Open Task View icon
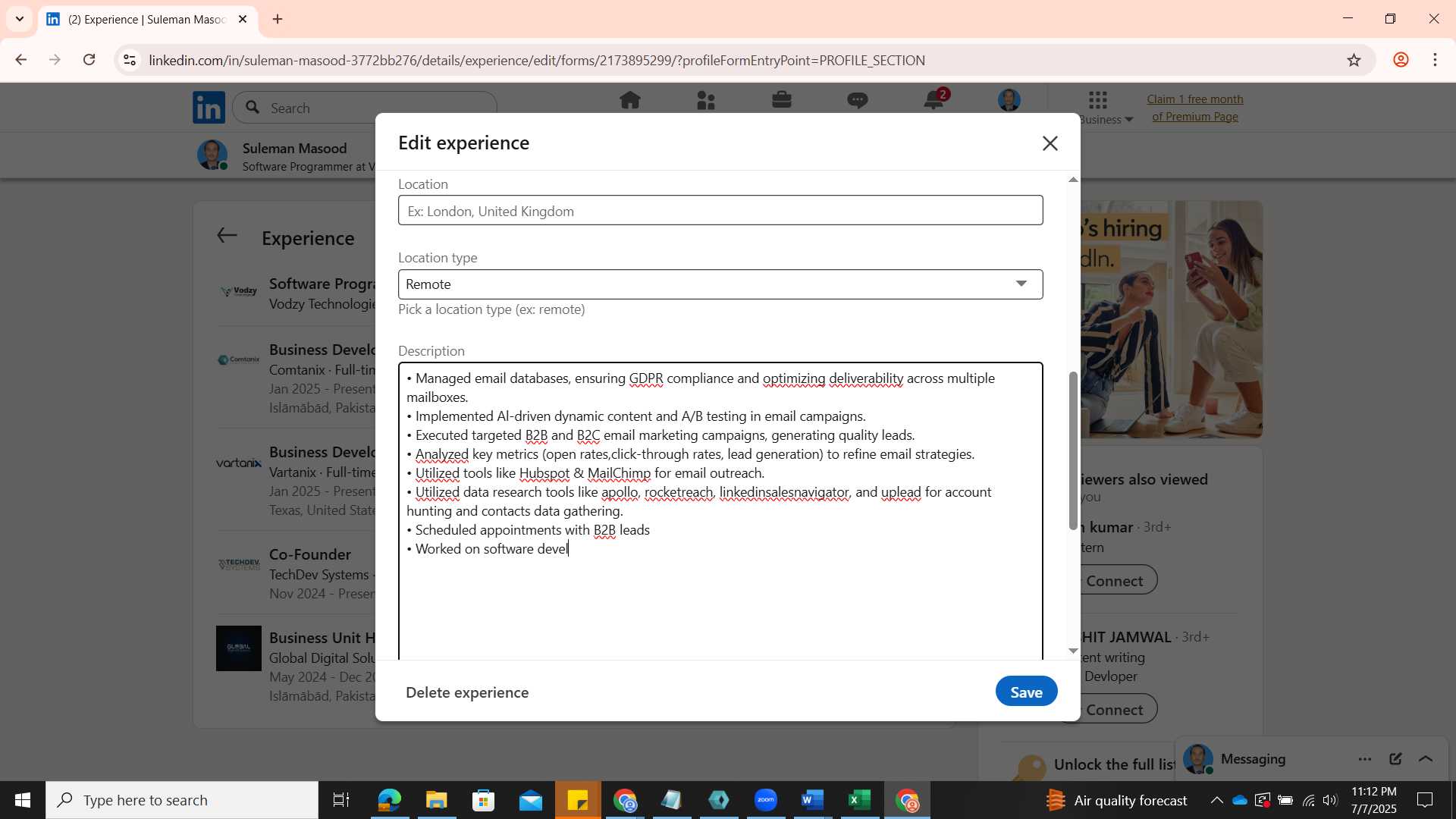The width and height of the screenshot is (1456, 819). [341, 800]
